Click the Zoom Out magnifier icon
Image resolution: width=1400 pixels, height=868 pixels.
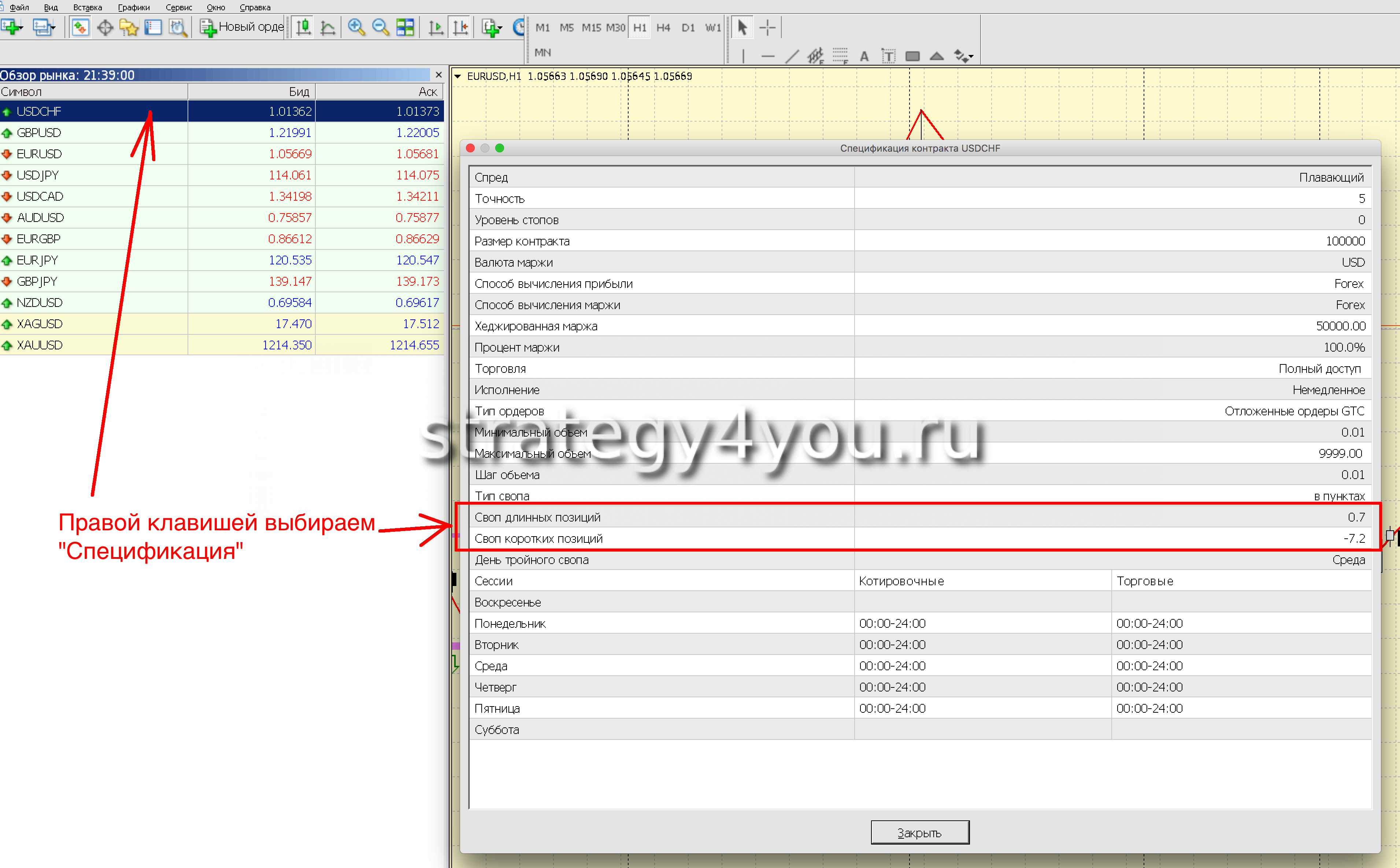pos(380,27)
